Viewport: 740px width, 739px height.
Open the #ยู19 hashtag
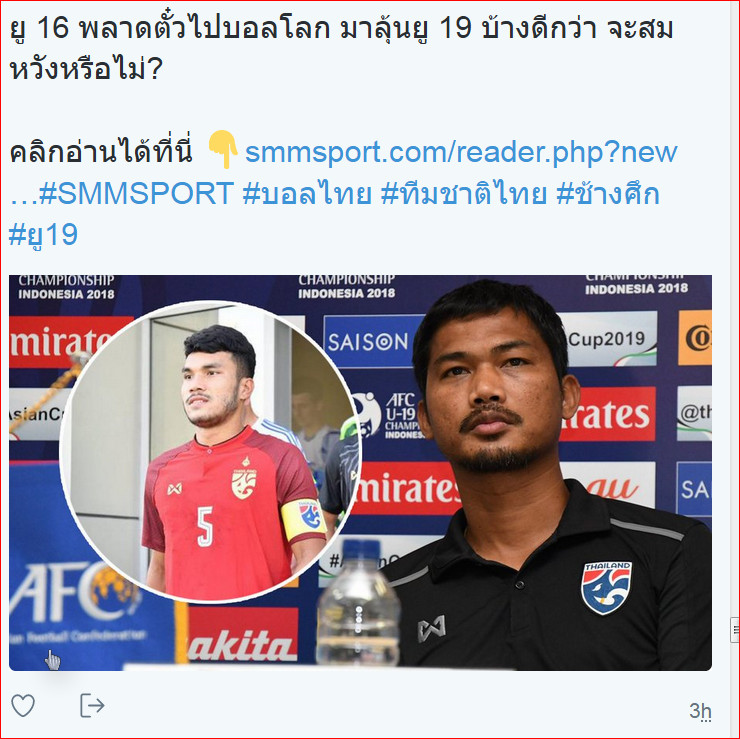pyautogui.click(x=43, y=235)
